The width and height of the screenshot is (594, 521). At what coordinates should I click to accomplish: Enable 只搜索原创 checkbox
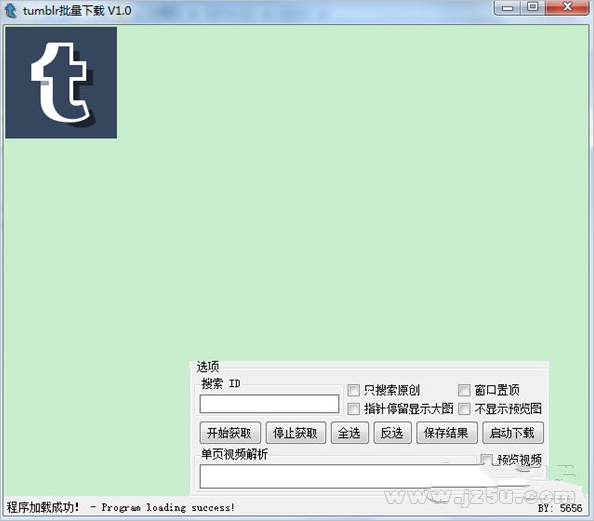pyautogui.click(x=353, y=390)
